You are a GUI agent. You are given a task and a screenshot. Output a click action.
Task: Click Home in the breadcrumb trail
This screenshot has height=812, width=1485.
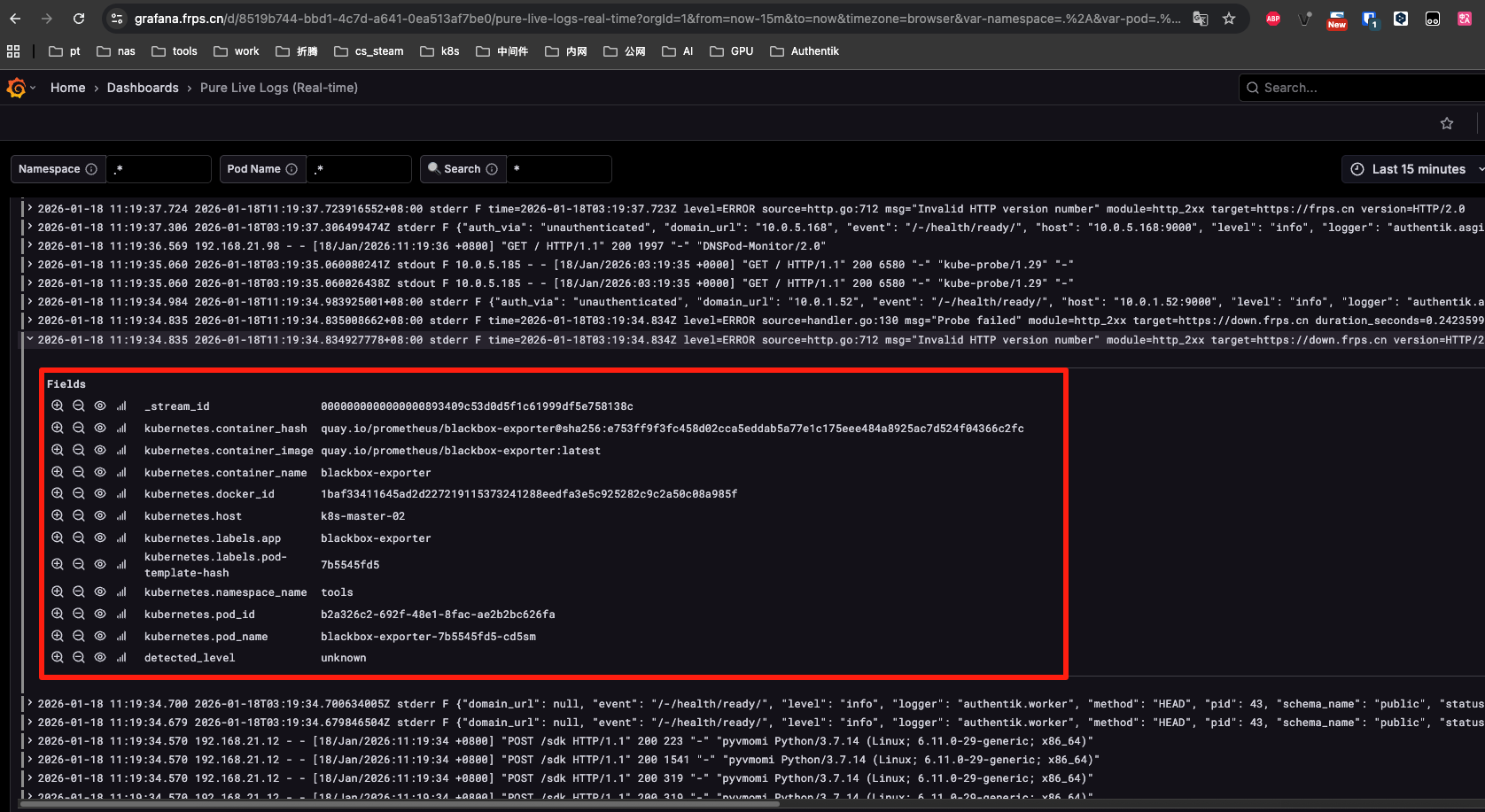[x=67, y=88]
